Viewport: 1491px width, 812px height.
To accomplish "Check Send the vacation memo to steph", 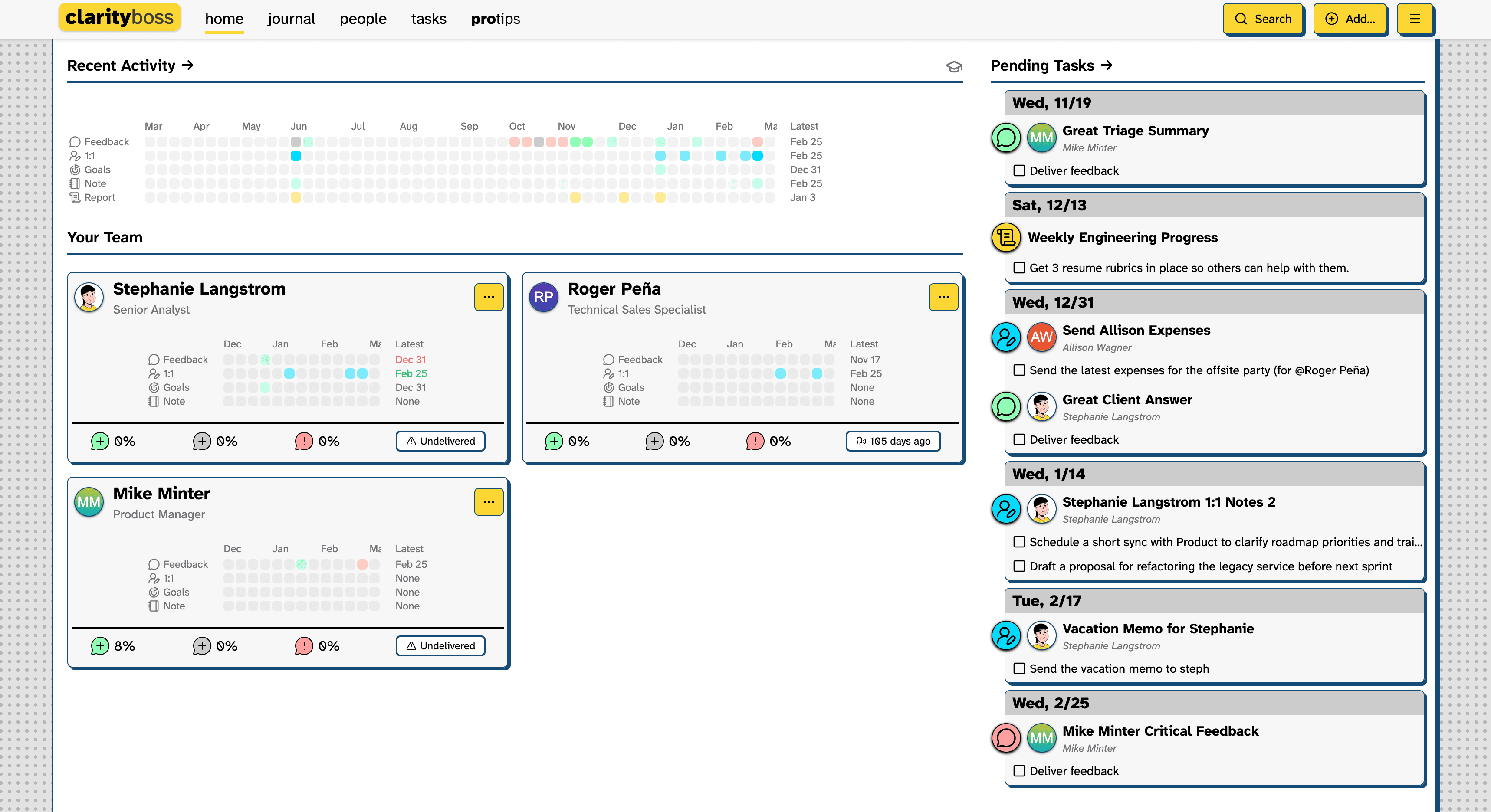I will 1019,668.
